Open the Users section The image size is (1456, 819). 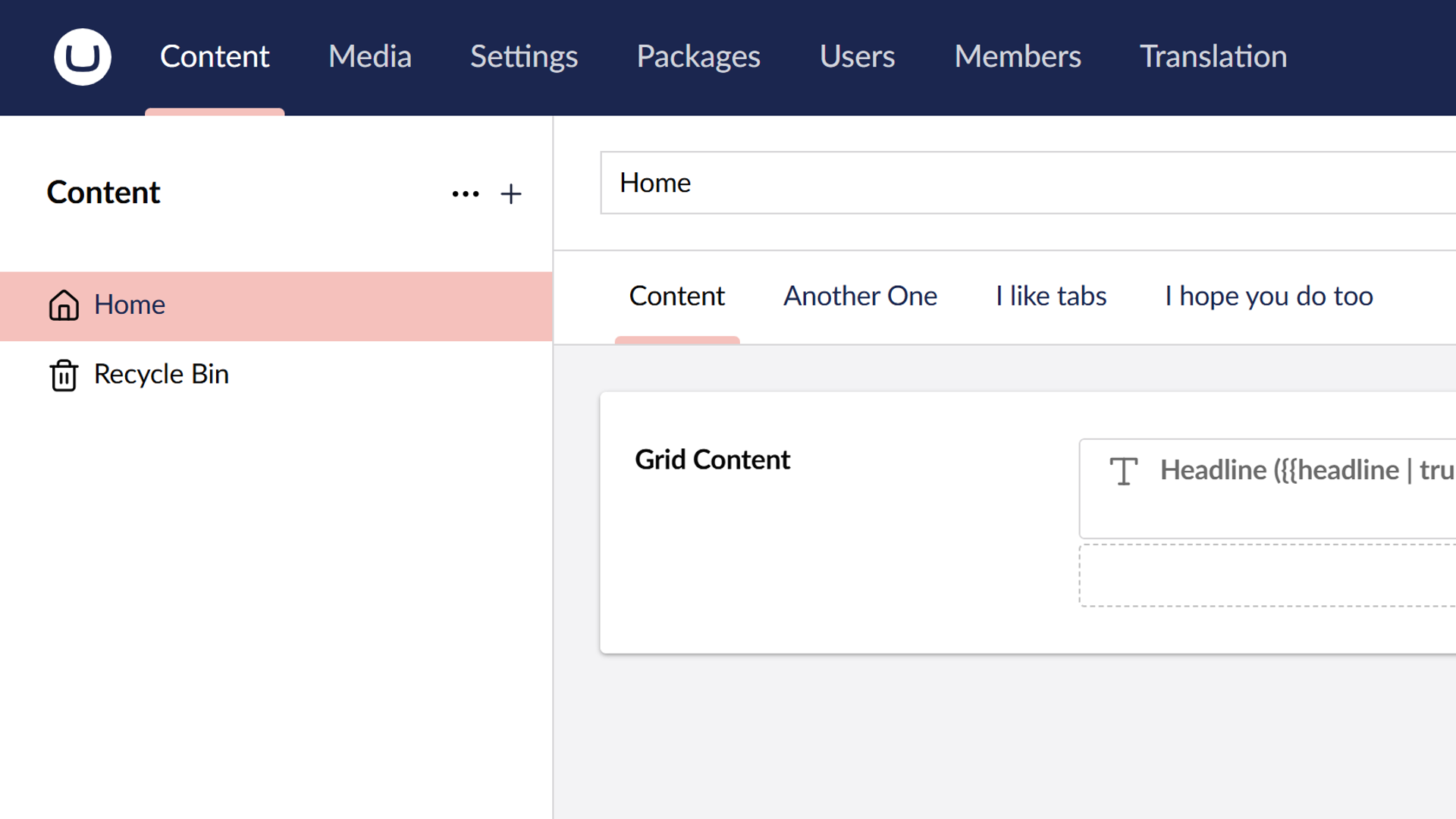click(x=857, y=57)
